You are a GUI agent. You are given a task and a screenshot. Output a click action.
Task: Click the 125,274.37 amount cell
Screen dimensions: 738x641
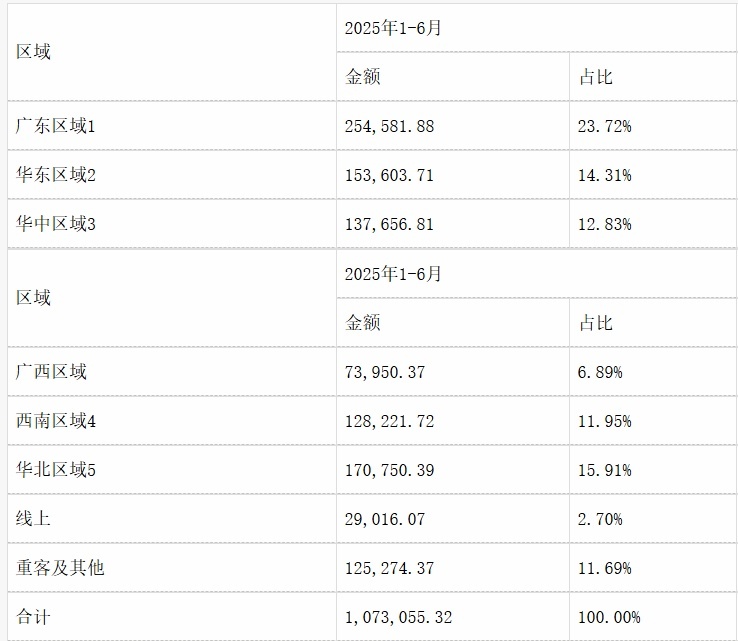[390, 568]
